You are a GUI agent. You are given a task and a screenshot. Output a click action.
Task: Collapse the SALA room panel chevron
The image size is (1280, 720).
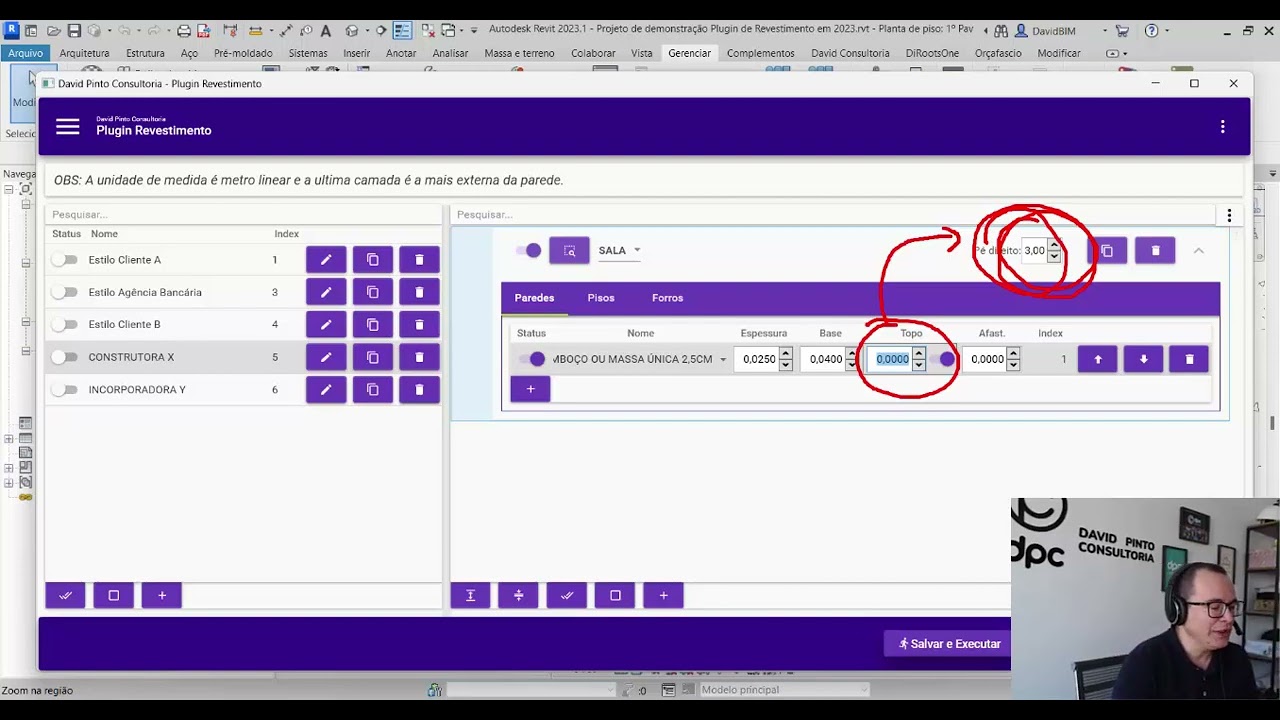click(x=1198, y=251)
